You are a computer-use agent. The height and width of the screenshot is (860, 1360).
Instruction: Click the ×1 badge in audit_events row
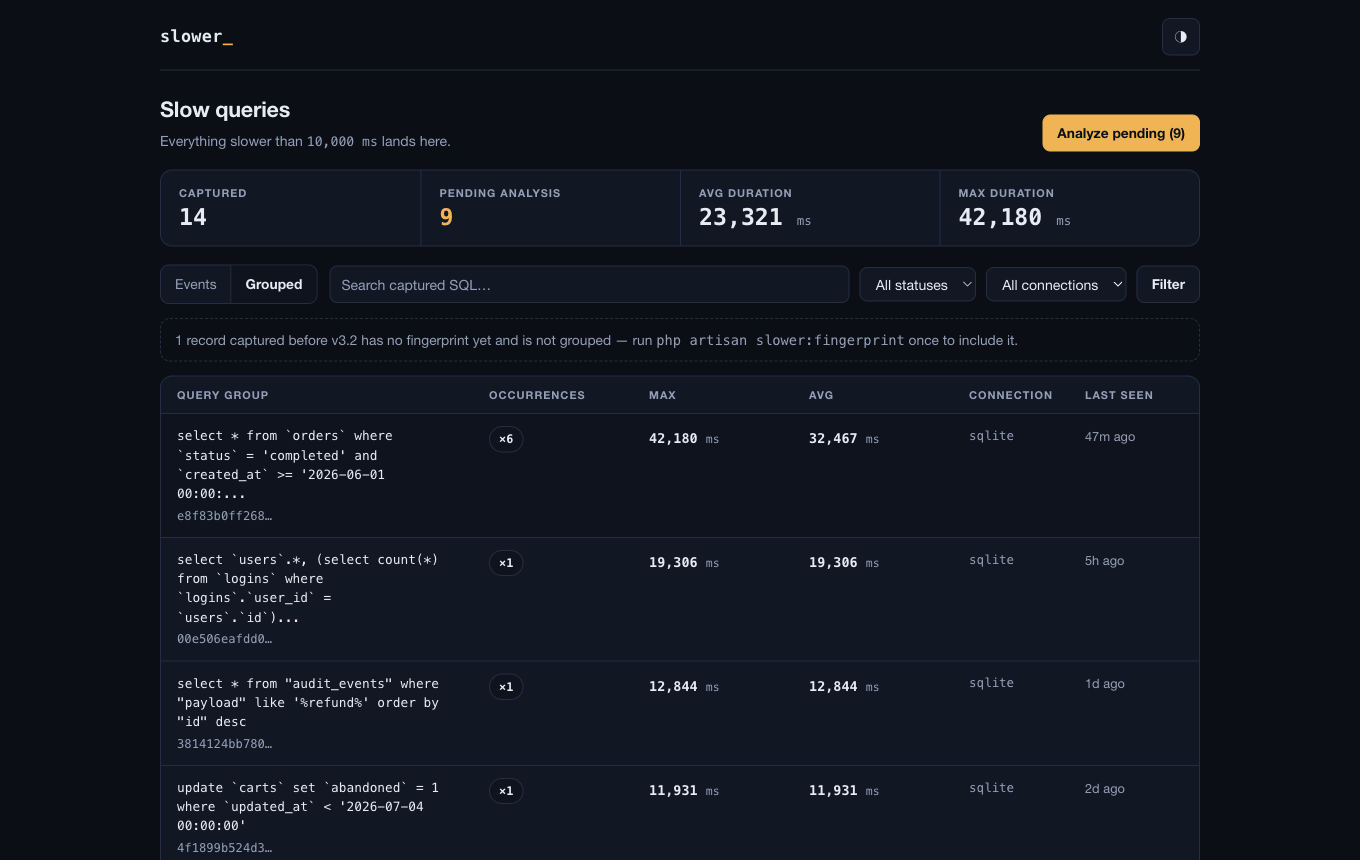pos(506,687)
